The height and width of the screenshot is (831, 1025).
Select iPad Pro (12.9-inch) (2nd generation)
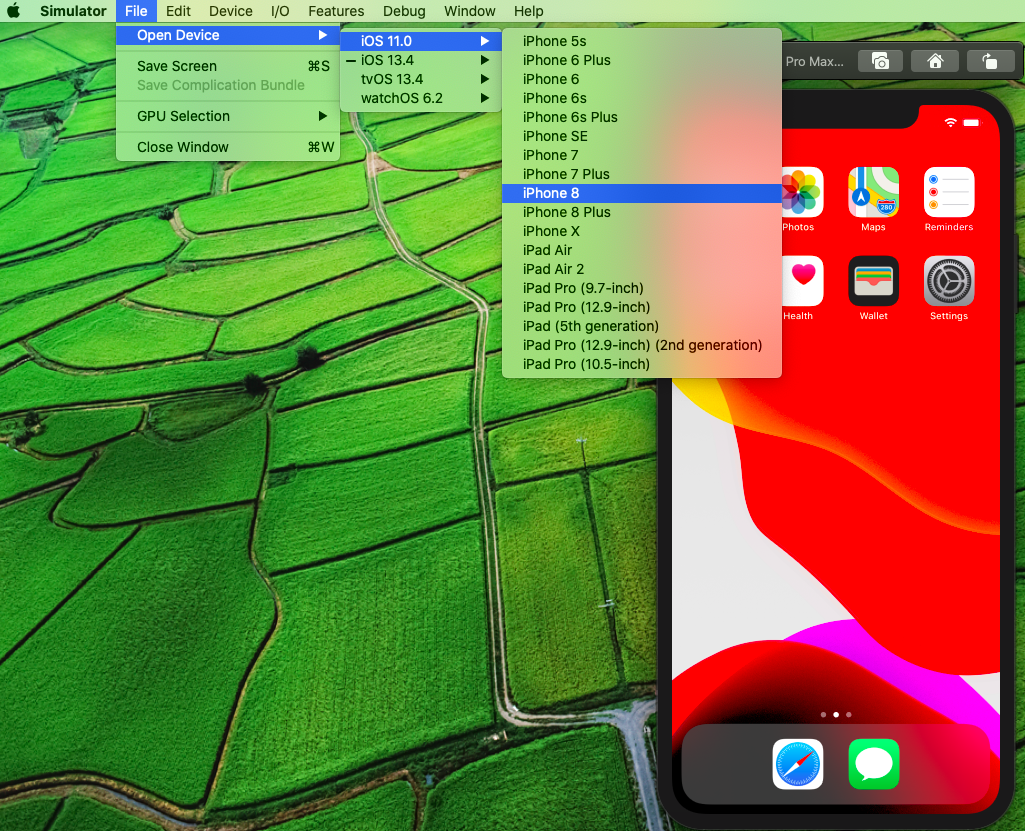(641, 345)
